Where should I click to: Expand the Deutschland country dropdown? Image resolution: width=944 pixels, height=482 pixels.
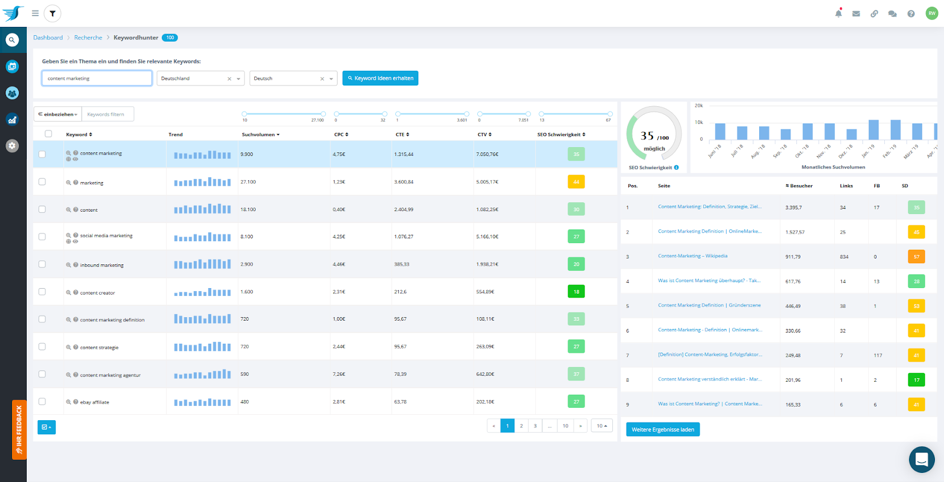(x=239, y=78)
